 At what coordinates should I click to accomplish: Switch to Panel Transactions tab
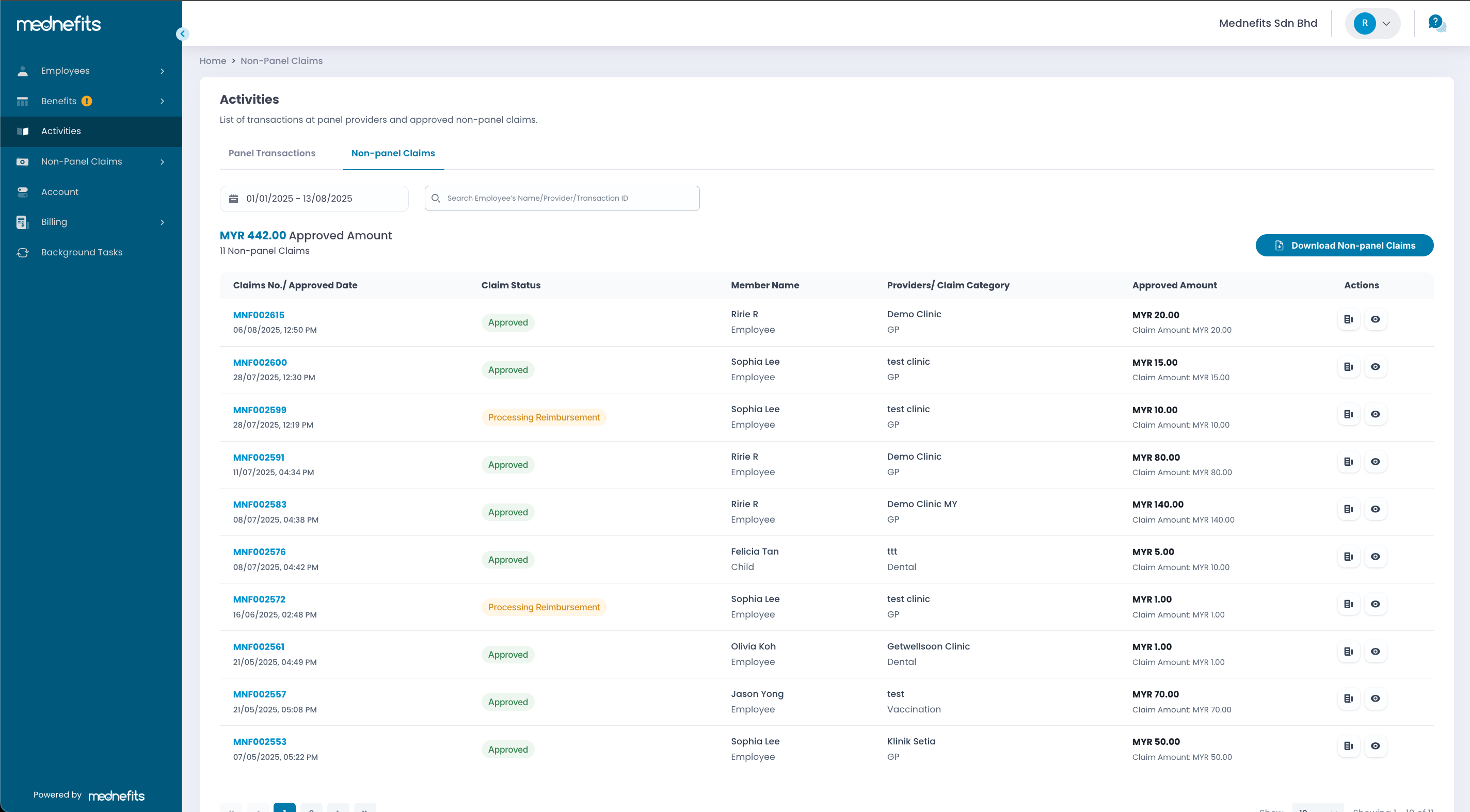(271, 153)
